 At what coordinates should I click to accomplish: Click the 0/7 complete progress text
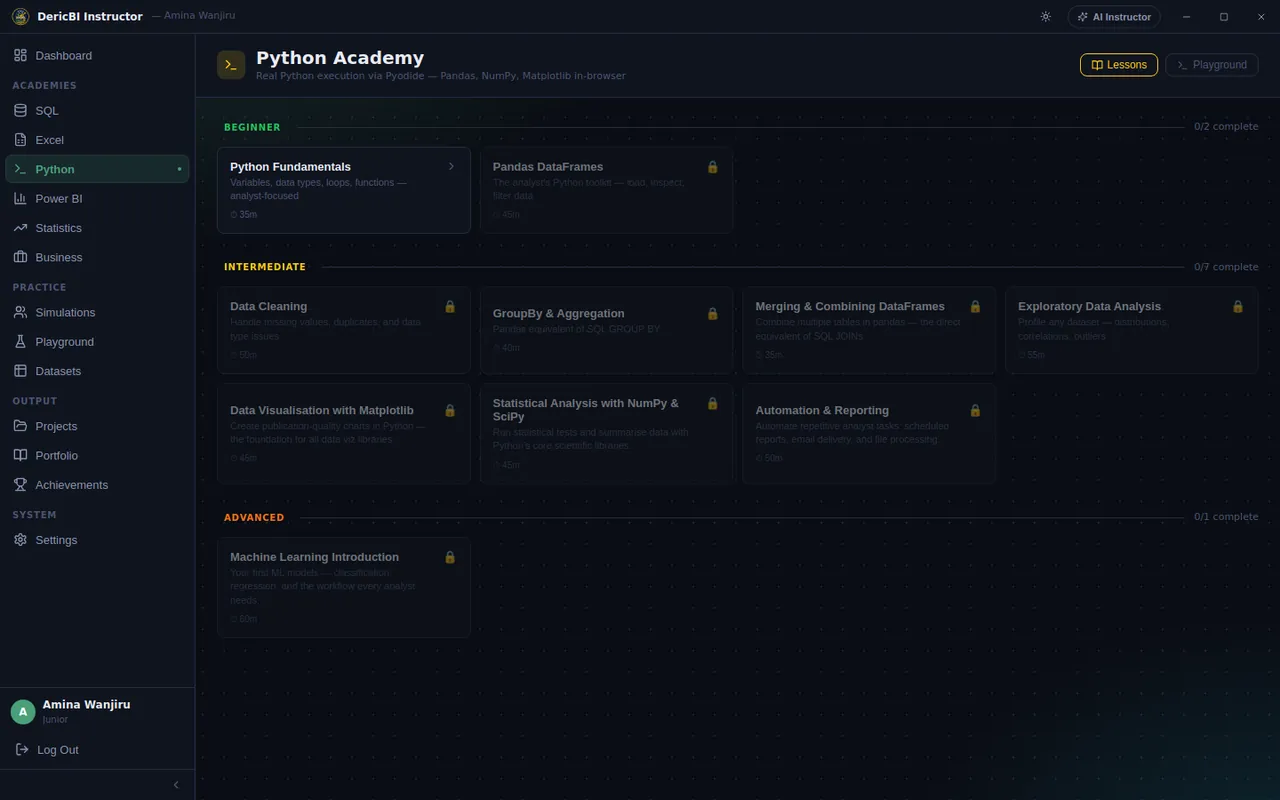(x=1226, y=267)
